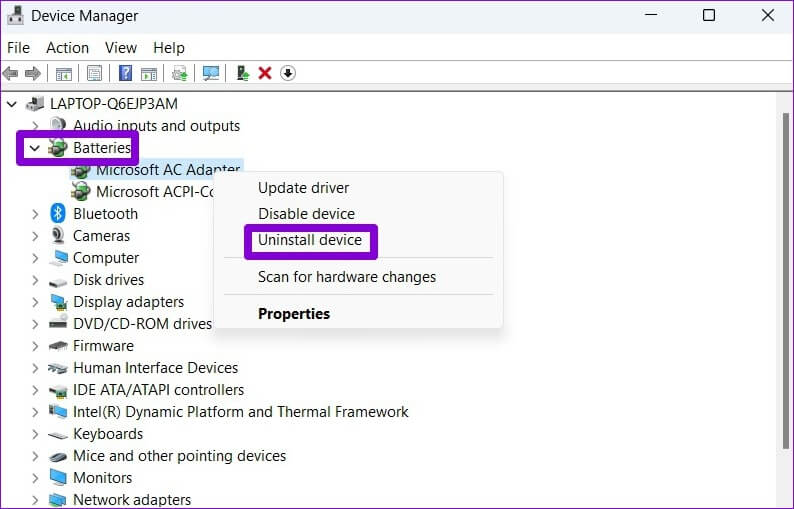The width and height of the screenshot is (794, 509).
Task: Click the Human Interface Devices icon
Action: (58, 368)
